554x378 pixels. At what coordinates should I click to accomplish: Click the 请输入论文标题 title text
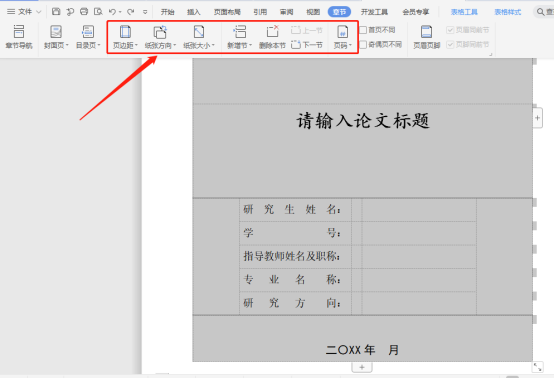click(x=363, y=121)
